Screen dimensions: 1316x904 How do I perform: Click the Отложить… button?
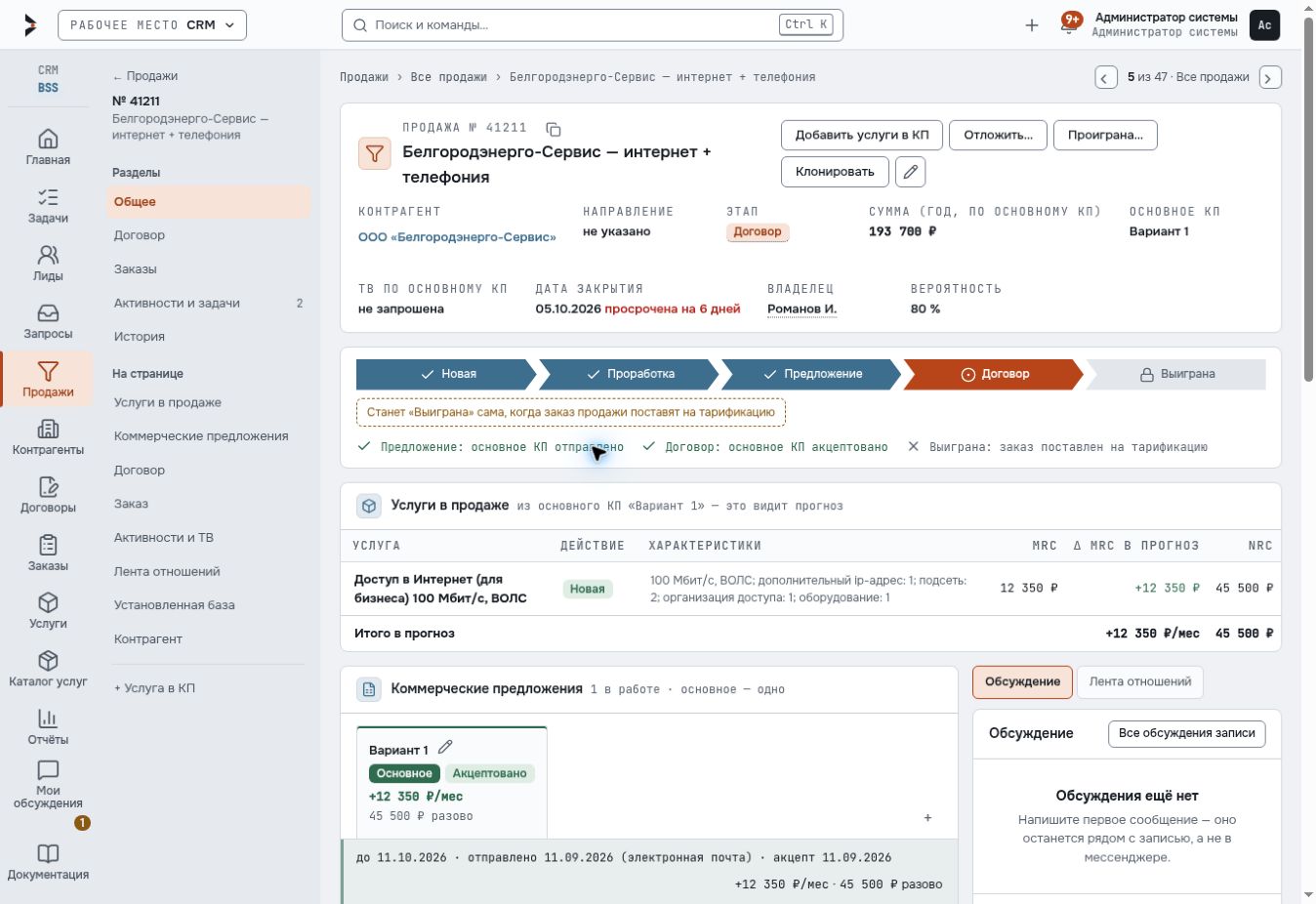[998, 135]
